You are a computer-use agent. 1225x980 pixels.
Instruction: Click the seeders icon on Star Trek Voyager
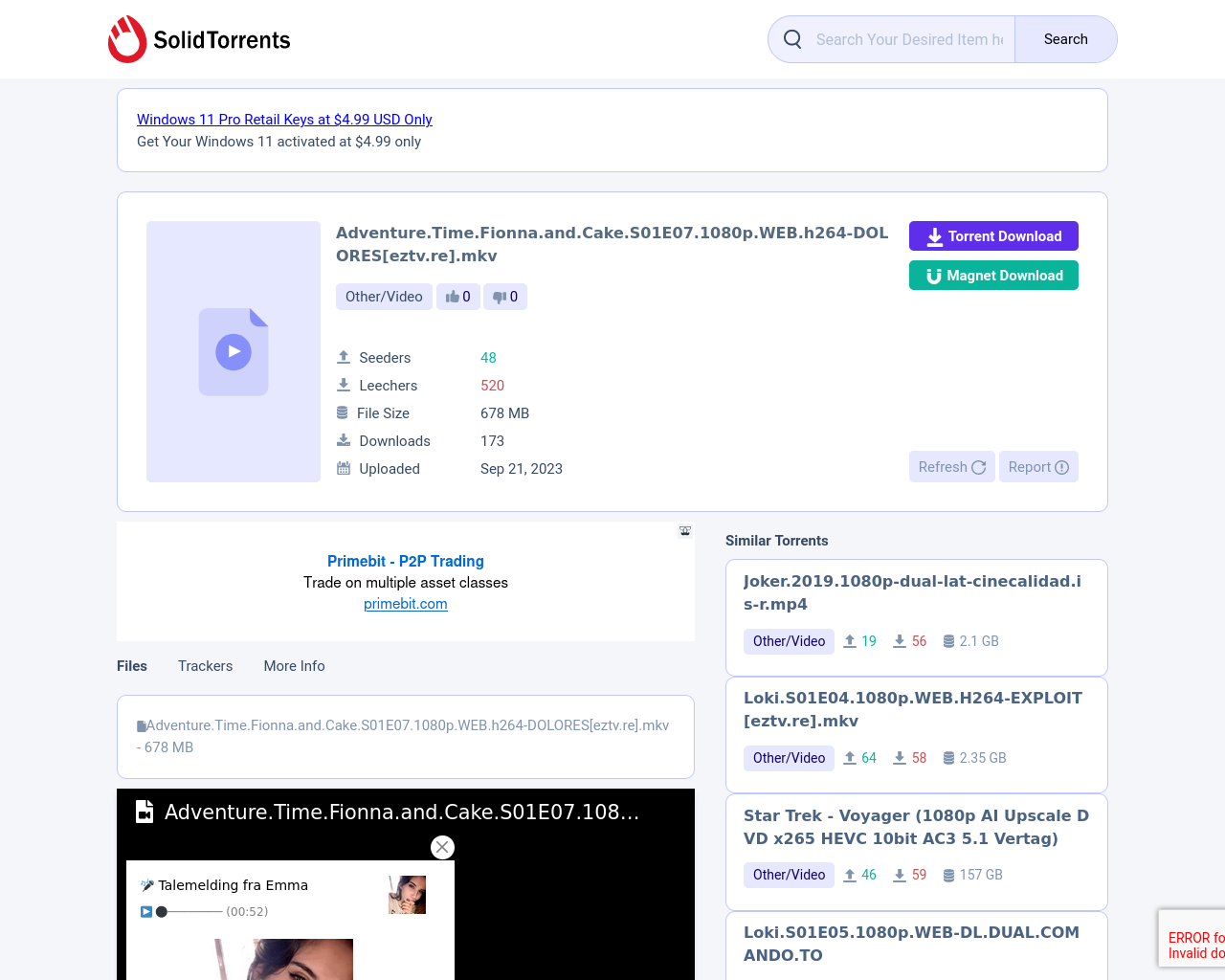tap(850, 875)
